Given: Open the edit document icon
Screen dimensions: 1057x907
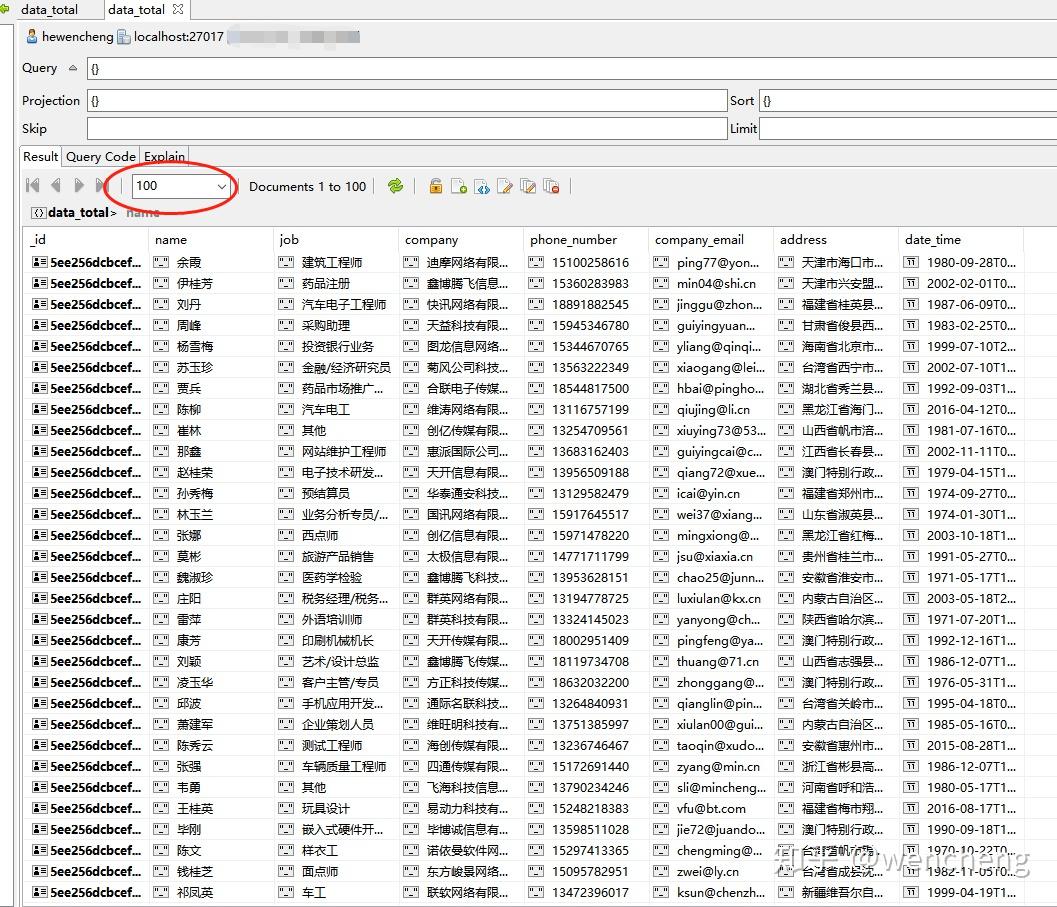Looking at the screenshot, I should pos(504,186).
